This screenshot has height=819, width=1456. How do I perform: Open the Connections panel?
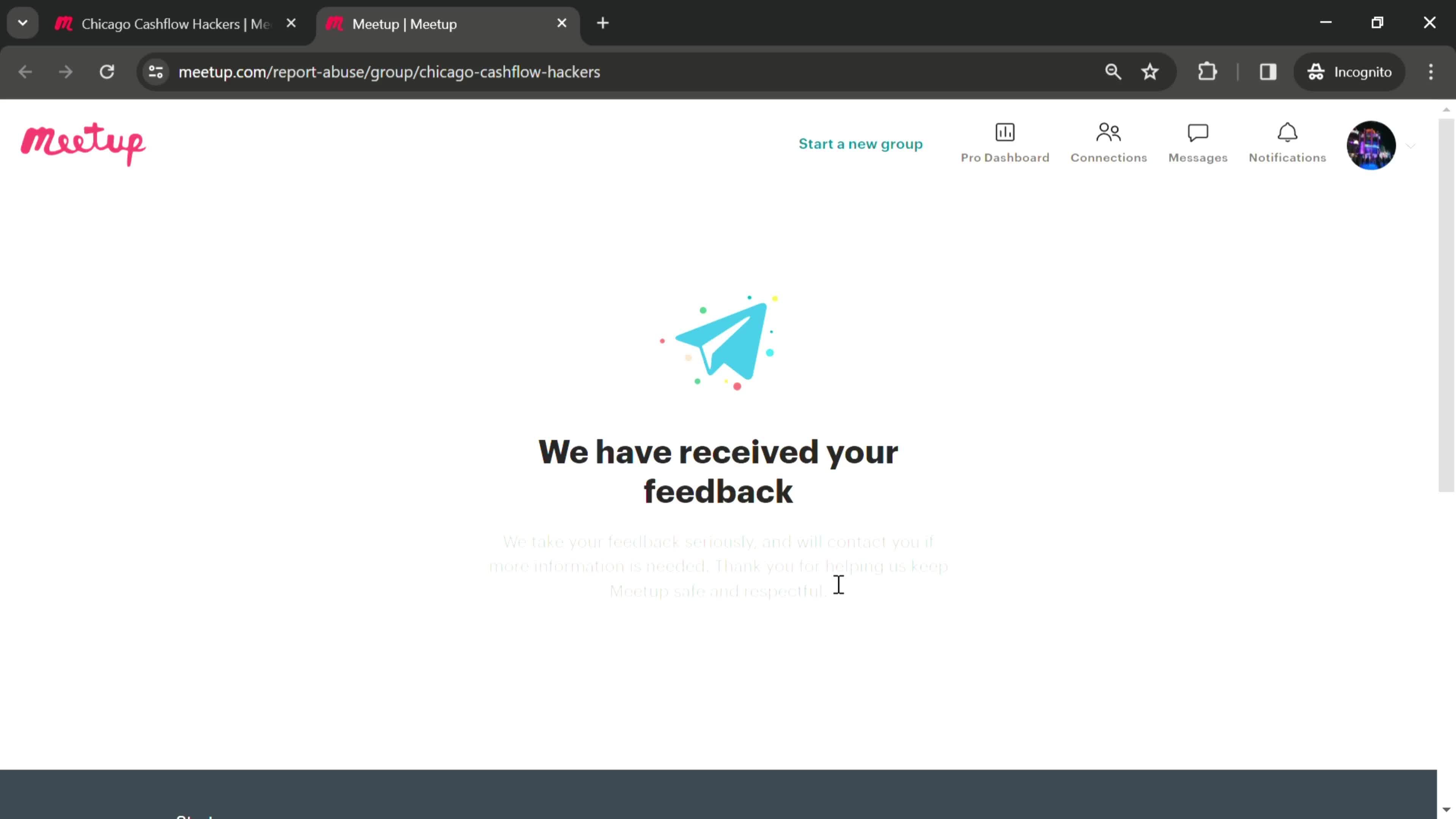click(1108, 143)
